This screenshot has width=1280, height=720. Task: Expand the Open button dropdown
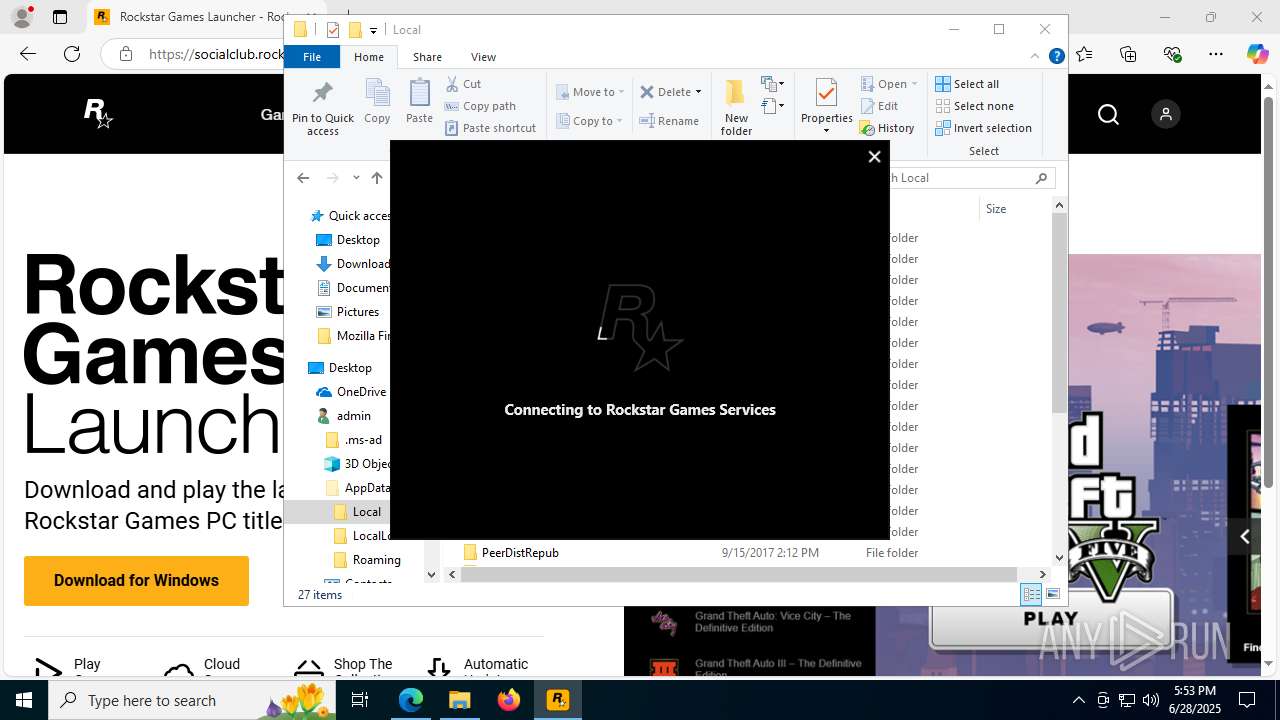pyautogui.click(x=914, y=84)
